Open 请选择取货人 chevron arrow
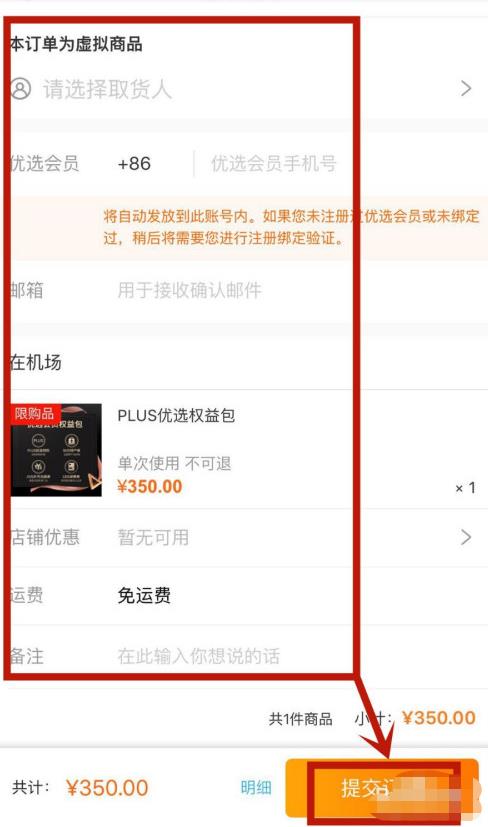Image resolution: width=488 pixels, height=827 pixels. (466, 89)
